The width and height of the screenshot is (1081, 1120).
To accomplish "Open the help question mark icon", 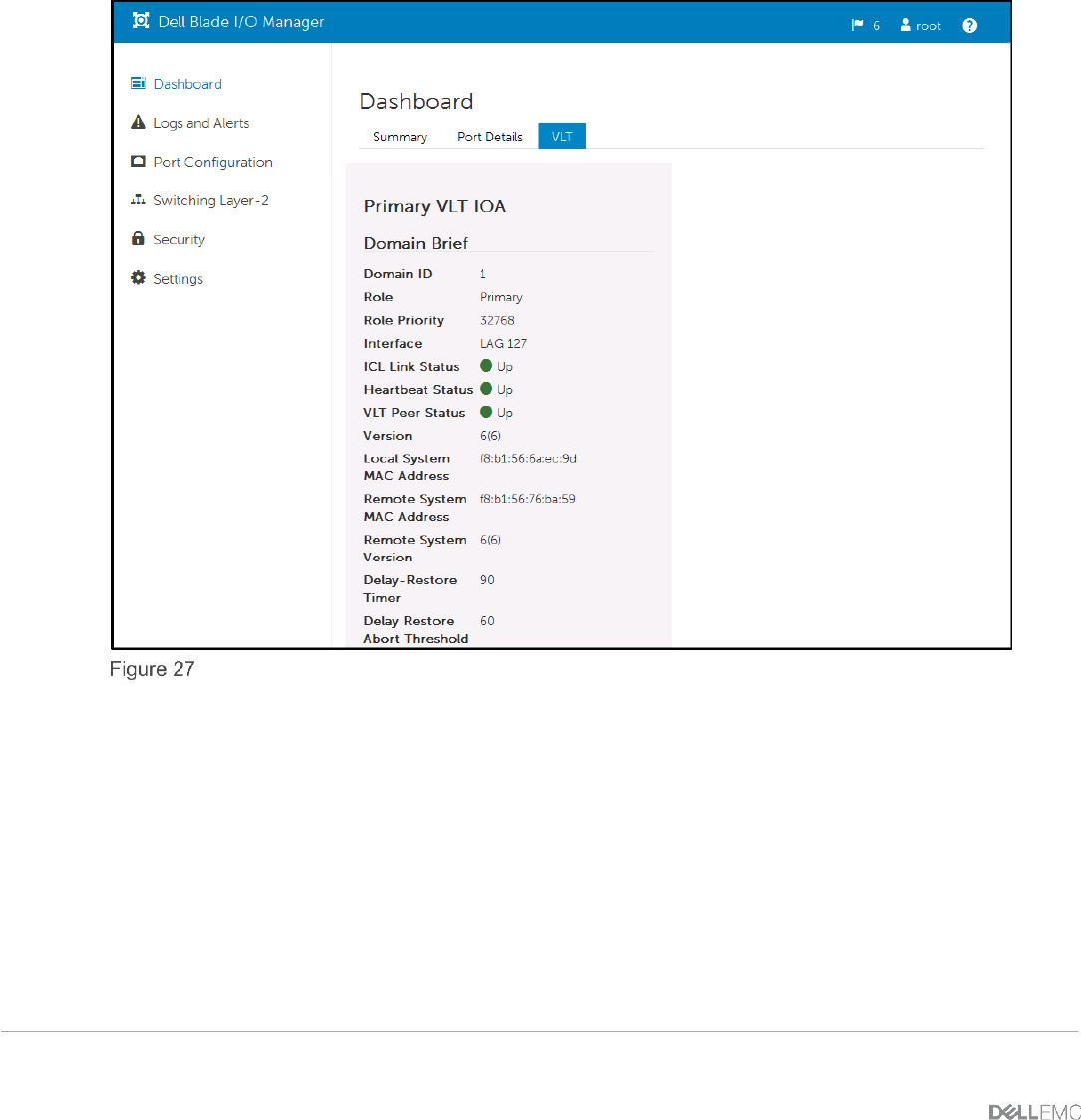I will tap(969, 26).
